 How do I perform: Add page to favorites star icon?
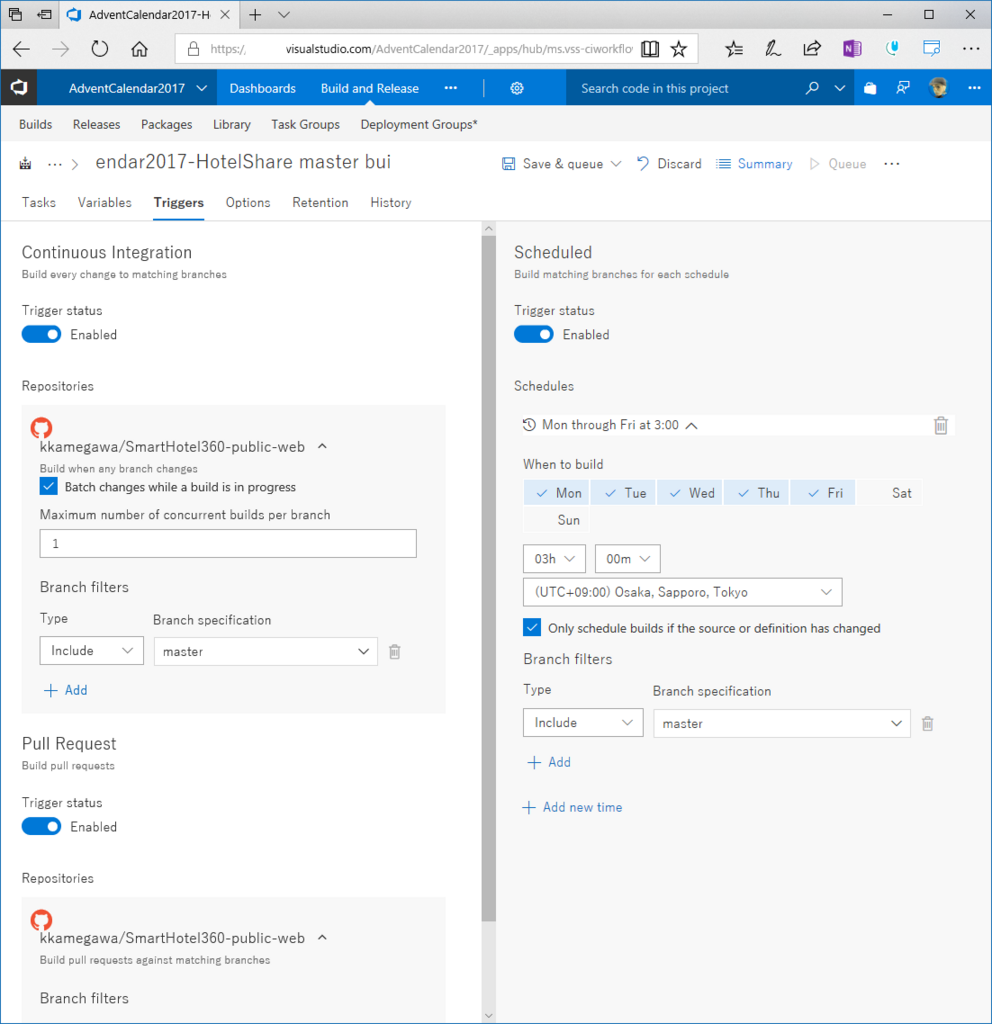[679, 49]
